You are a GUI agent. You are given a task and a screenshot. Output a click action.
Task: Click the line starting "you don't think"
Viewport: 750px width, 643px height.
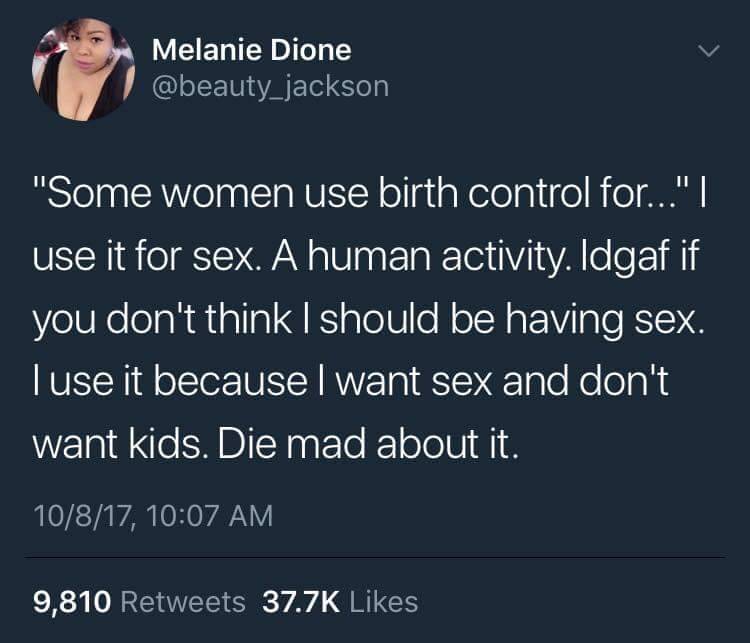coord(369,320)
